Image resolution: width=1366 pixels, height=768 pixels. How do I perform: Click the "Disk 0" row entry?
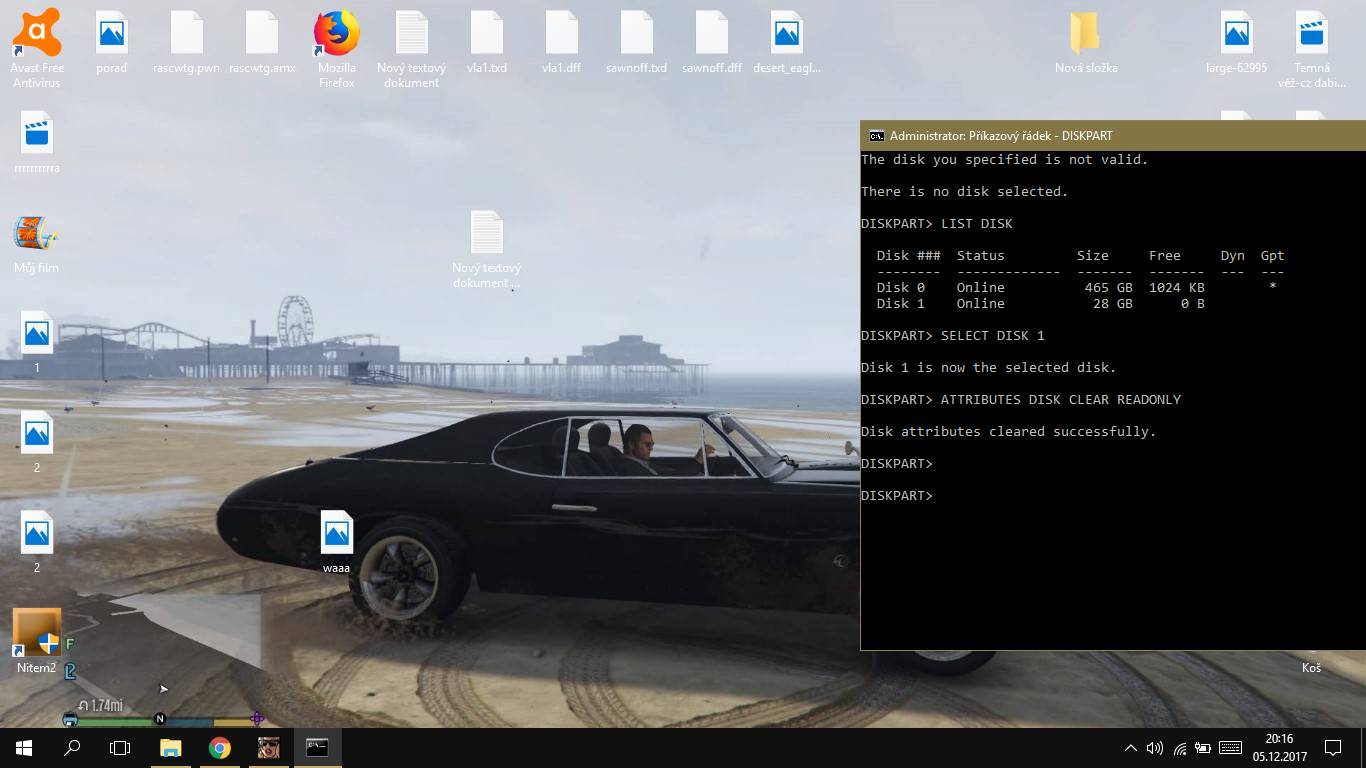pyautogui.click(x=900, y=288)
